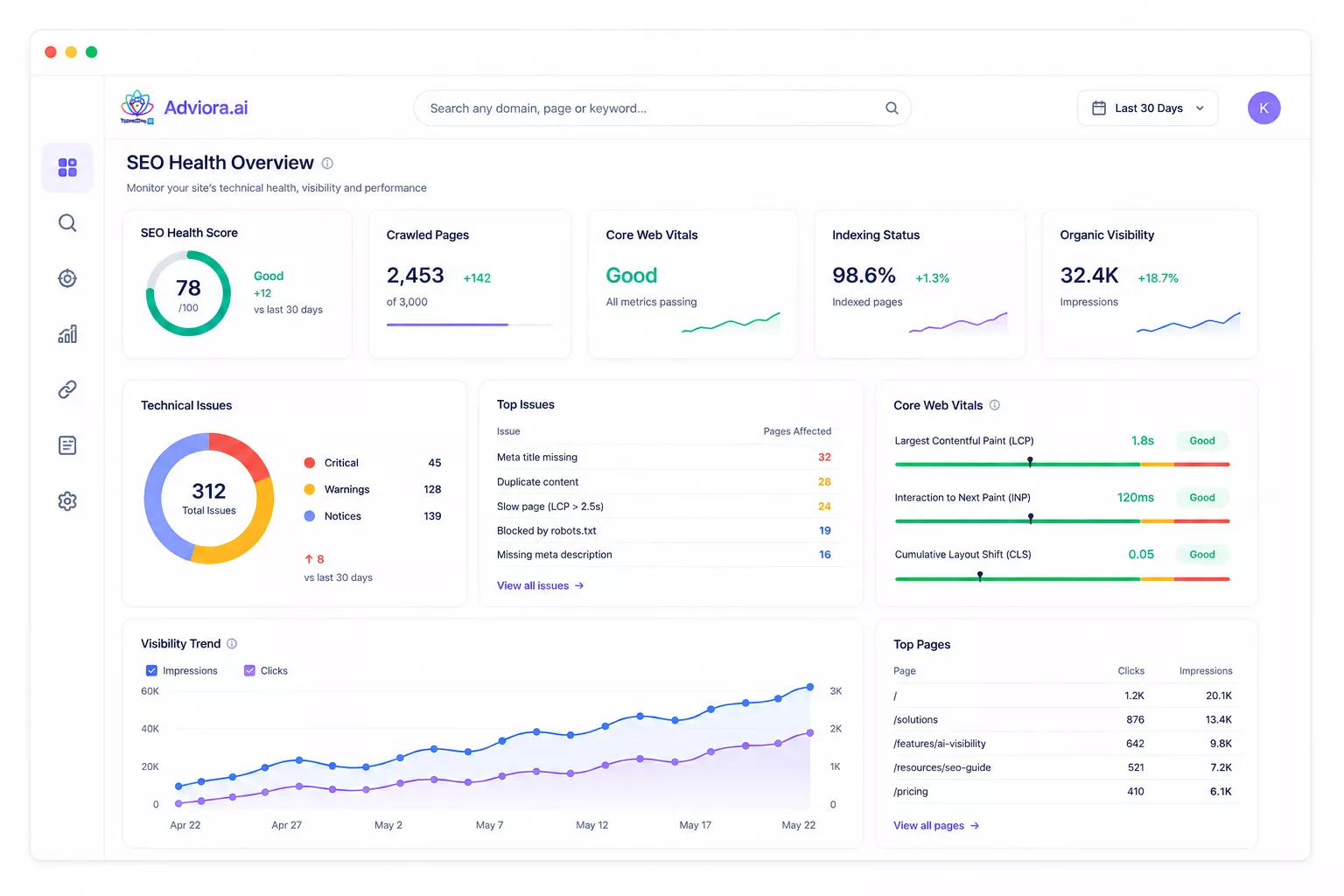The height and width of the screenshot is (896, 1344).
Task: Open the target crosshair icon in sidebar
Action: coord(67,278)
